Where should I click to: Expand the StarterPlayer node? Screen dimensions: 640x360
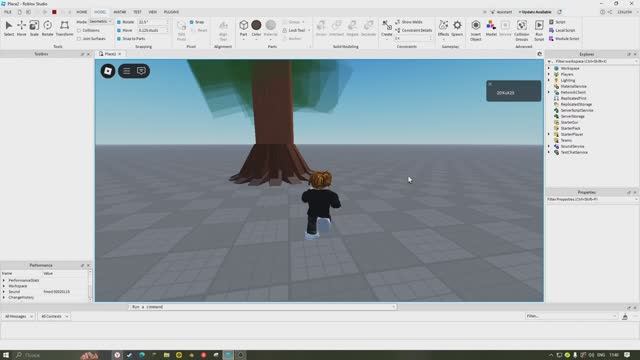pos(549,134)
